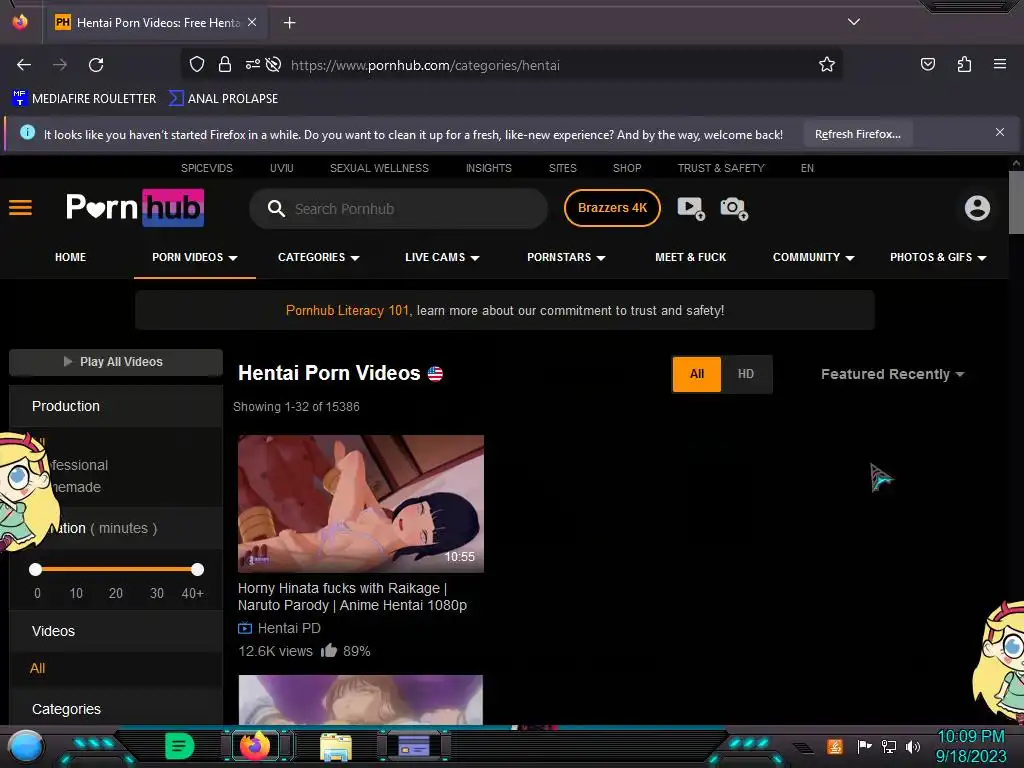Dismiss the Firefox refresh notification bar
This screenshot has width=1024, height=768.
(999, 133)
